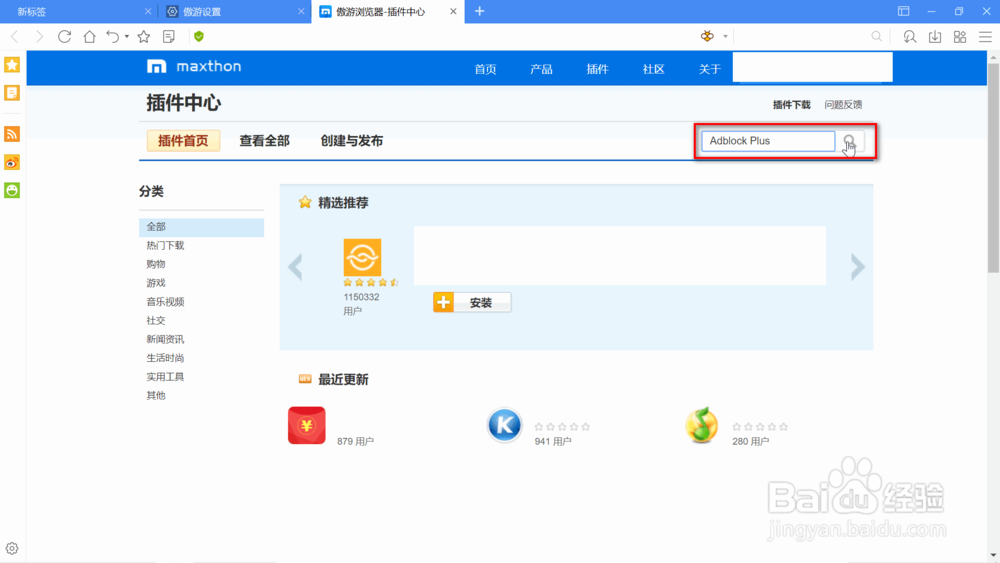Switch to the 傲游设置 tab
The image size is (1000, 563).
[235, 11]
